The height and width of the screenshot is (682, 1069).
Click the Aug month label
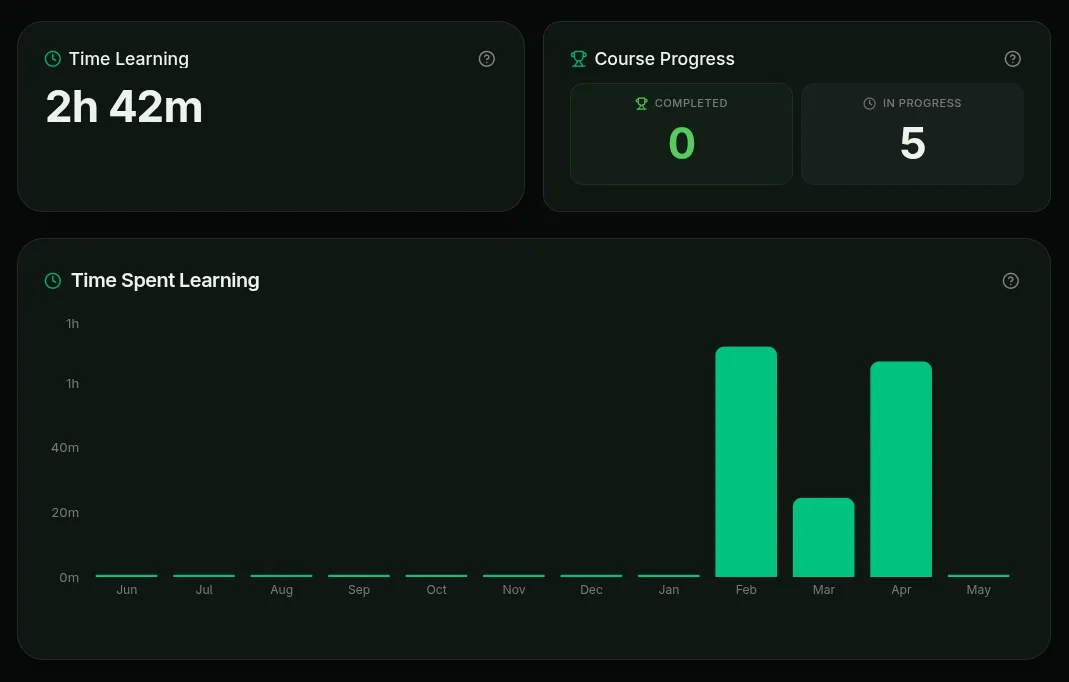pos(282,590)
